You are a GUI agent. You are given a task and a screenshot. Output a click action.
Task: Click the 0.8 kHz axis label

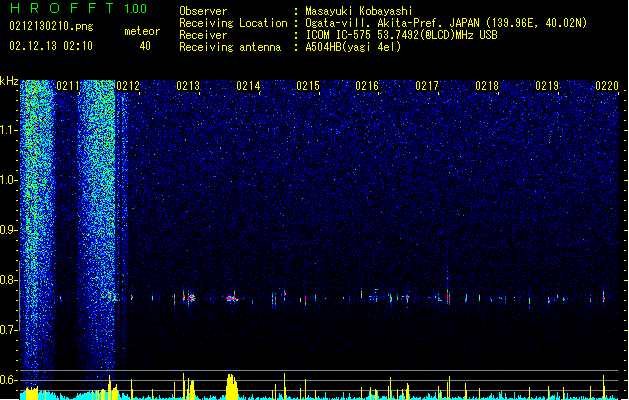[9, 280]
